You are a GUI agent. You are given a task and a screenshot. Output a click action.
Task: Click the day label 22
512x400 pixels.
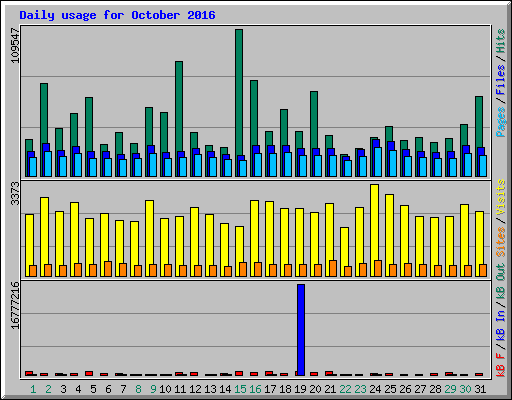(x=345, y=389)
